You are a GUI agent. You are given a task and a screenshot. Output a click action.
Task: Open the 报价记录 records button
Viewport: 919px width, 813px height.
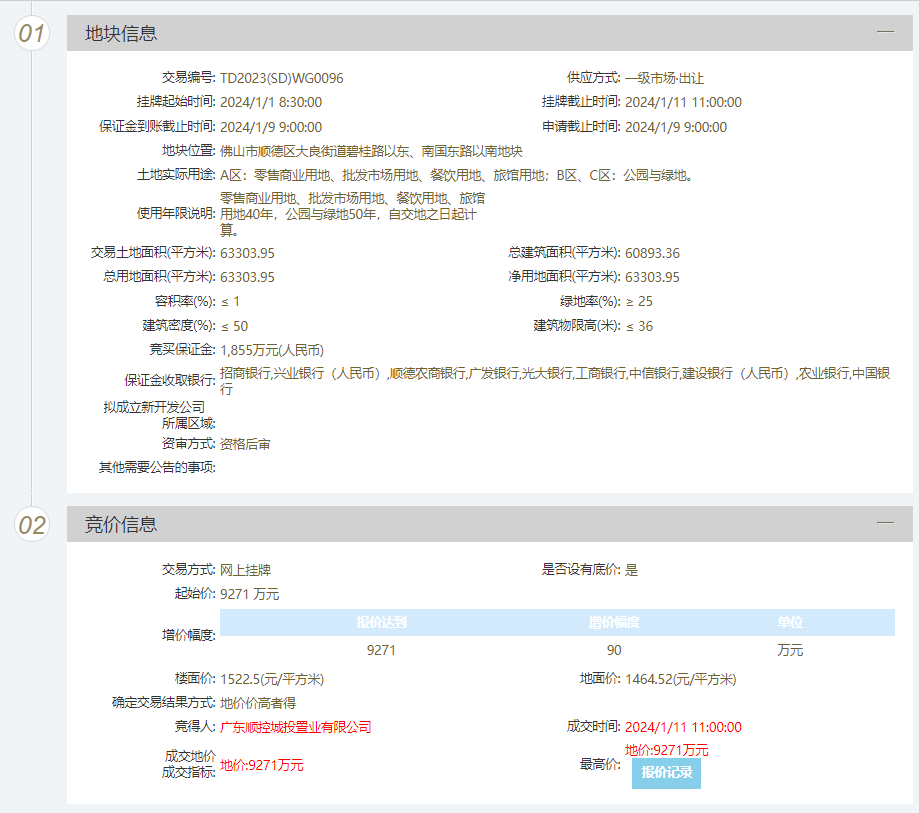(665, 774)
